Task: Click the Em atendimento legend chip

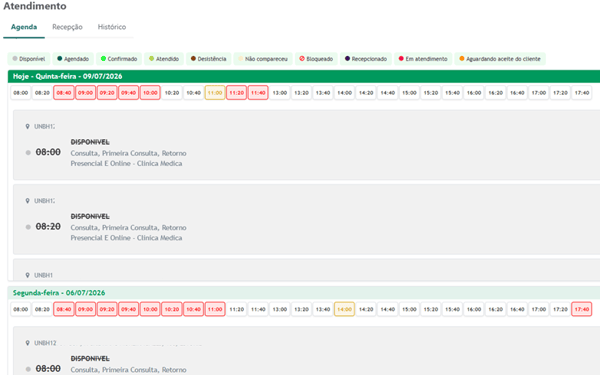Action: point(423,59)
